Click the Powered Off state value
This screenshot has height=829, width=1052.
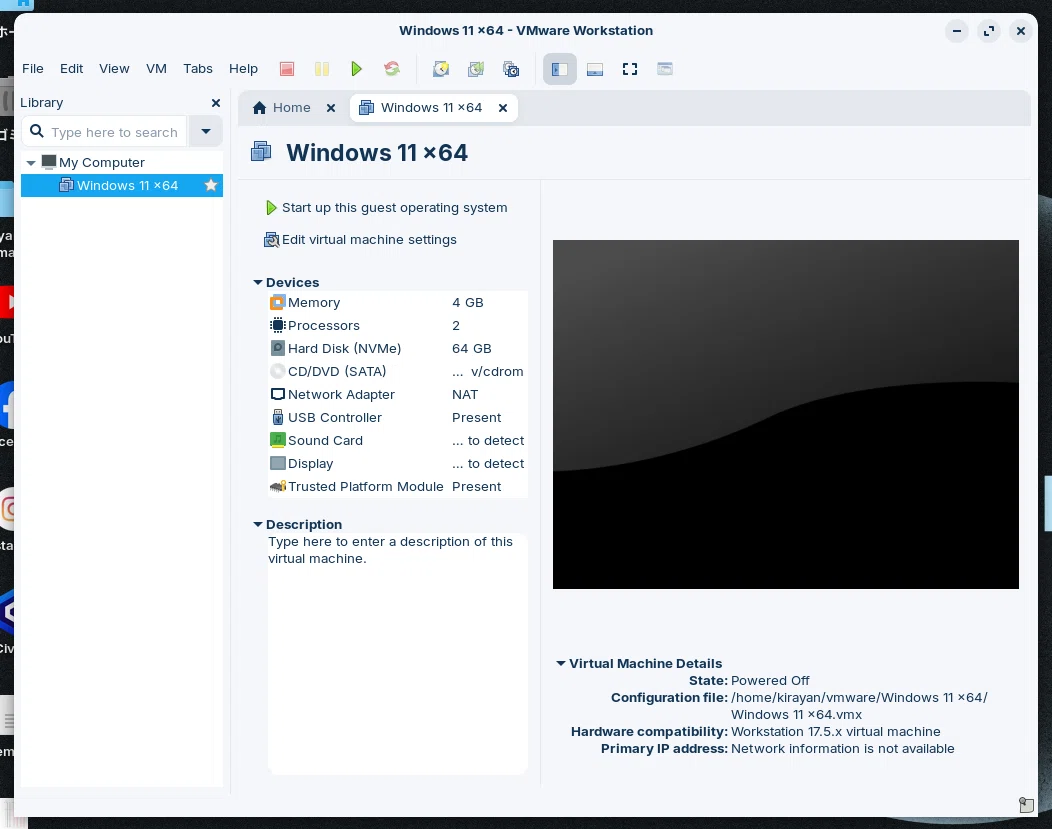(770, 681)
